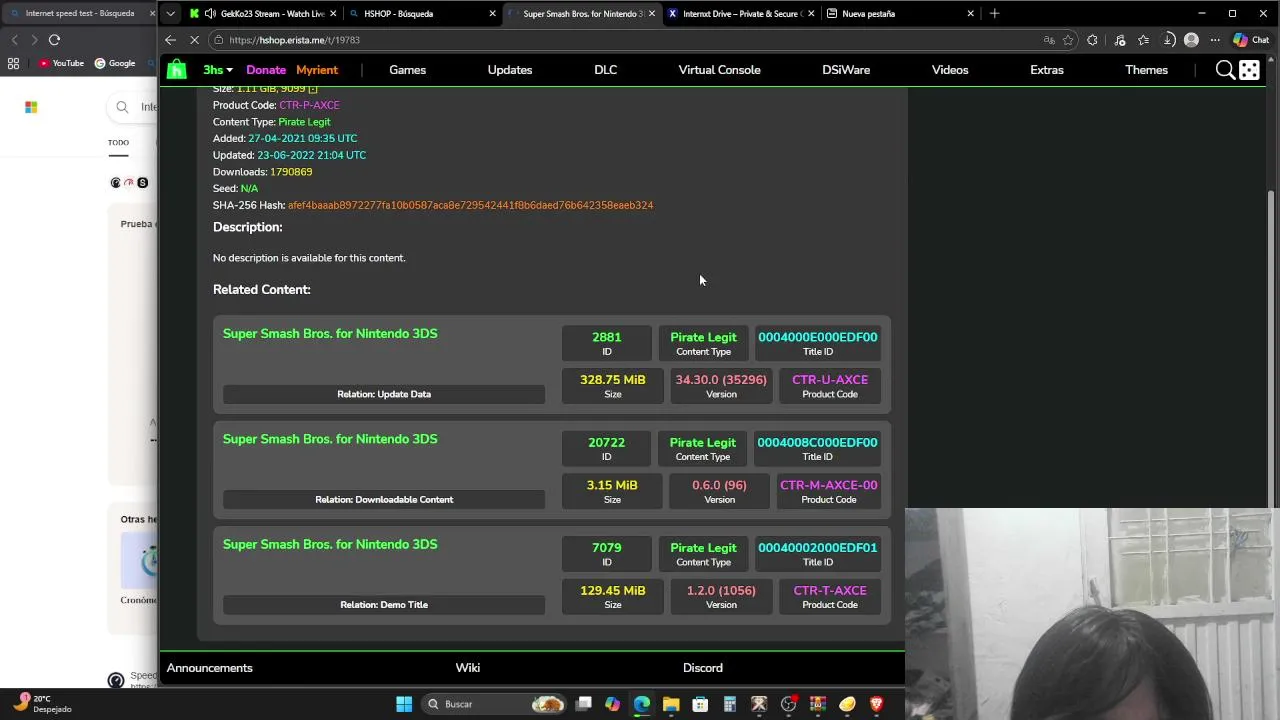Click the taskbar Buscar search box
The width and height of the screenshot is (1280, 720).
(495, 704)
